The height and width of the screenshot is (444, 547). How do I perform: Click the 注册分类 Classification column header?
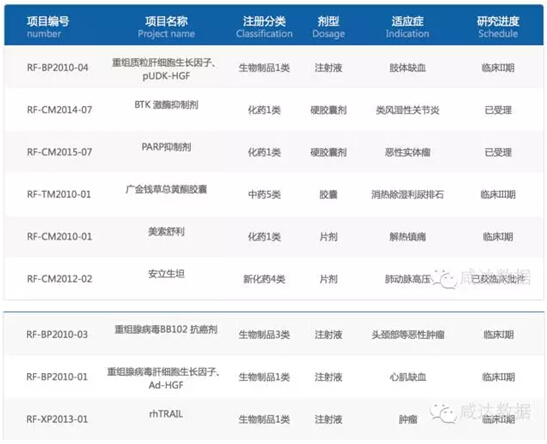point(264,27)
